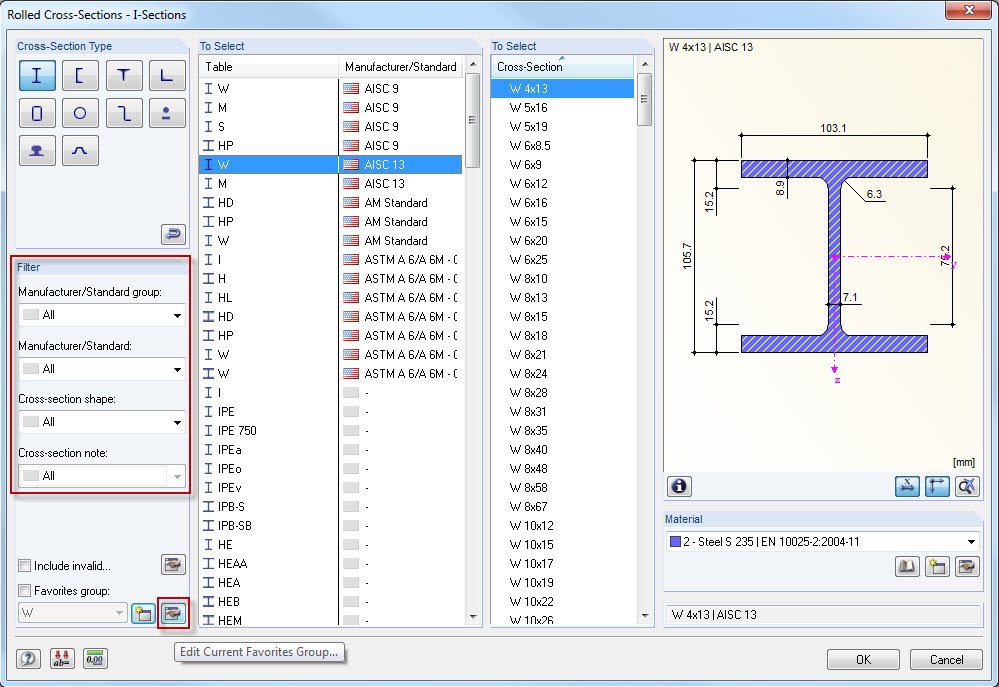Select the IPB-SB table row
Screen dimensions: 999x687
(331, 526)
